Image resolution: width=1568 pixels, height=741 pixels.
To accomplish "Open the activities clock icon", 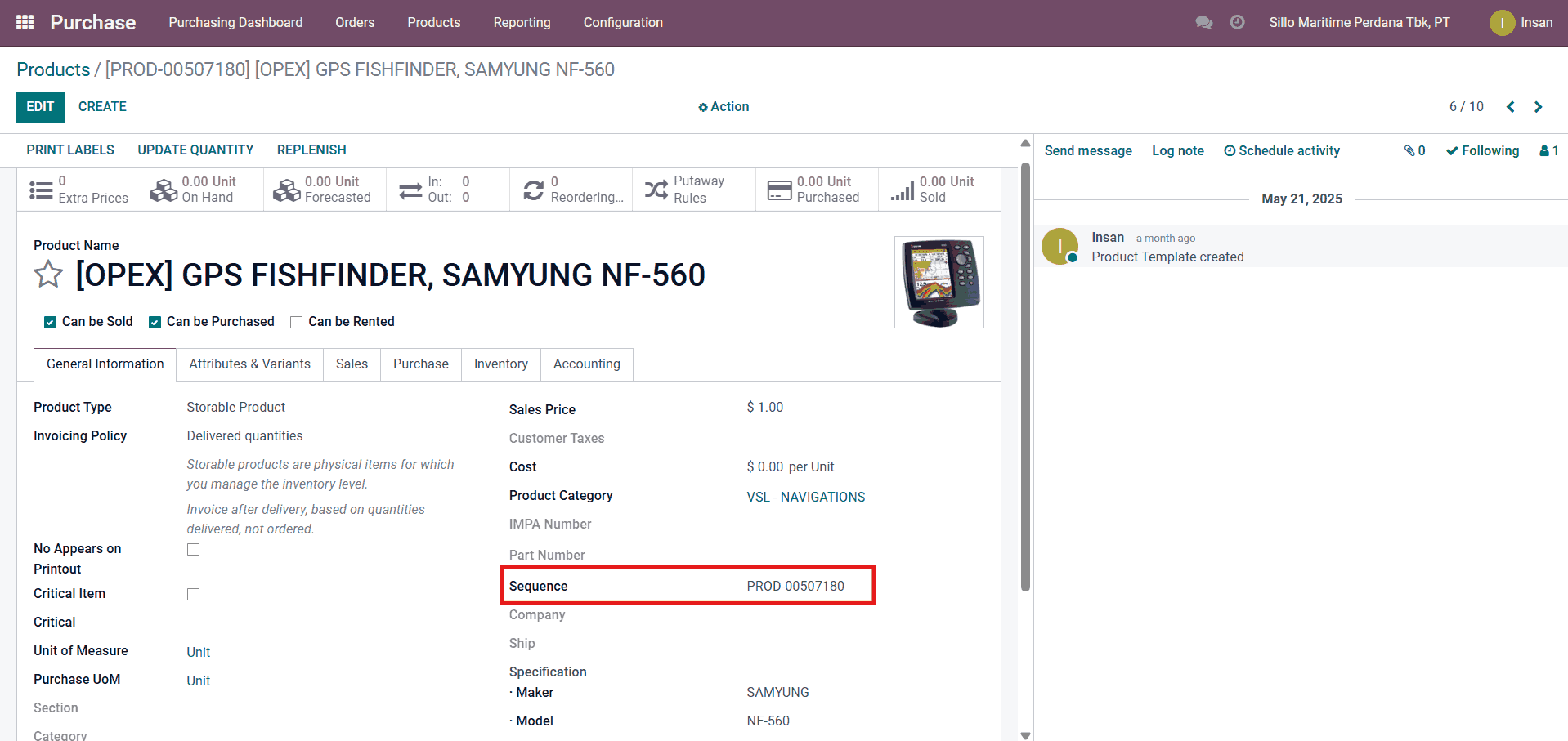I will (1237, 22).
